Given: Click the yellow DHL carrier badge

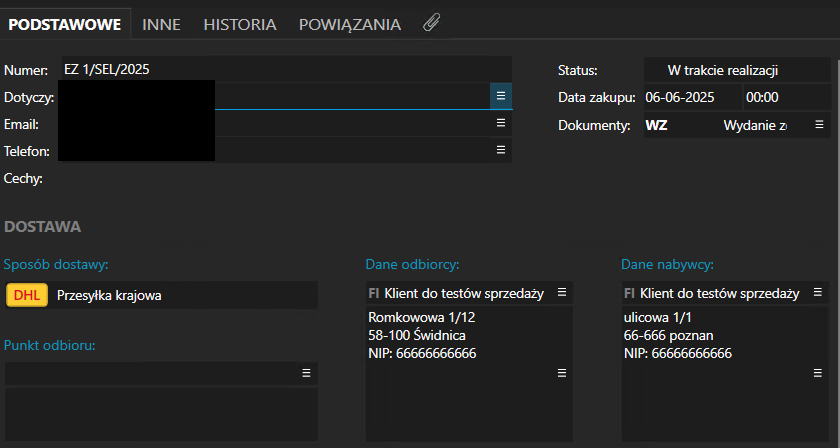Looking at the screenshot, I should tap(27, 295).
